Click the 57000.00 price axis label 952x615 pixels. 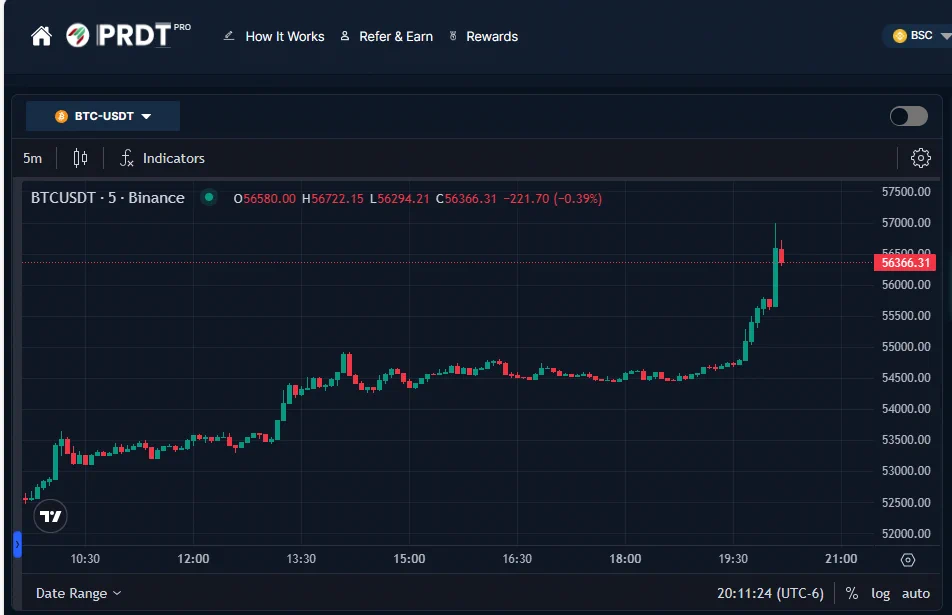click(906, 223)
